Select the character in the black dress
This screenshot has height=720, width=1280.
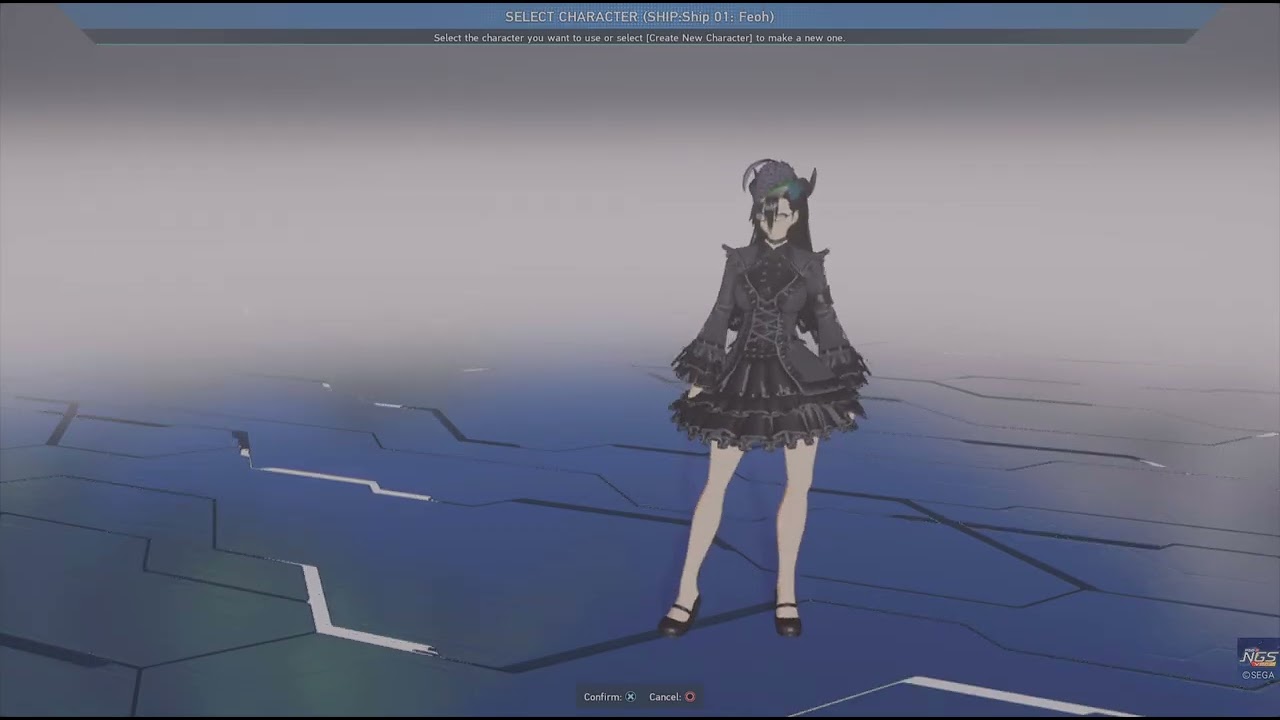pyautogui.click(x=768, y=400)
